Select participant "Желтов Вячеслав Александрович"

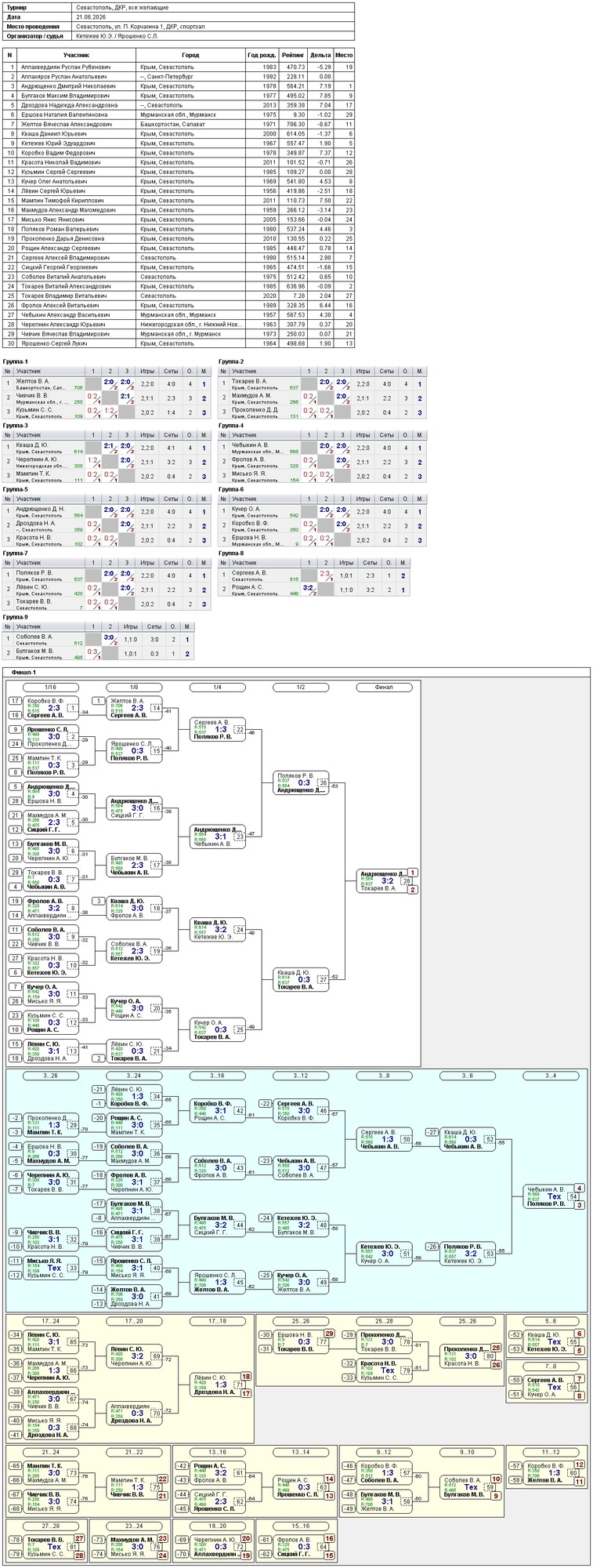67,124
